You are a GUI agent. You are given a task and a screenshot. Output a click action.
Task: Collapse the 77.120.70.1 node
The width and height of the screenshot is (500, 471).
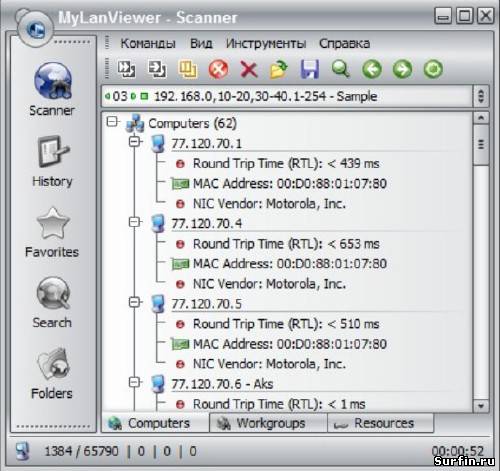(135, 142)
